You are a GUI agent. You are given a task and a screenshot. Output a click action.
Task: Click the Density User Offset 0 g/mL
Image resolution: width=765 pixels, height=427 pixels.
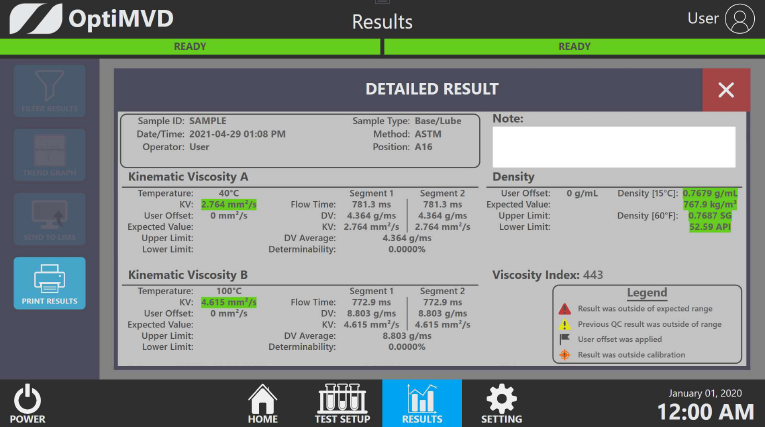click(x=582, y=193)
